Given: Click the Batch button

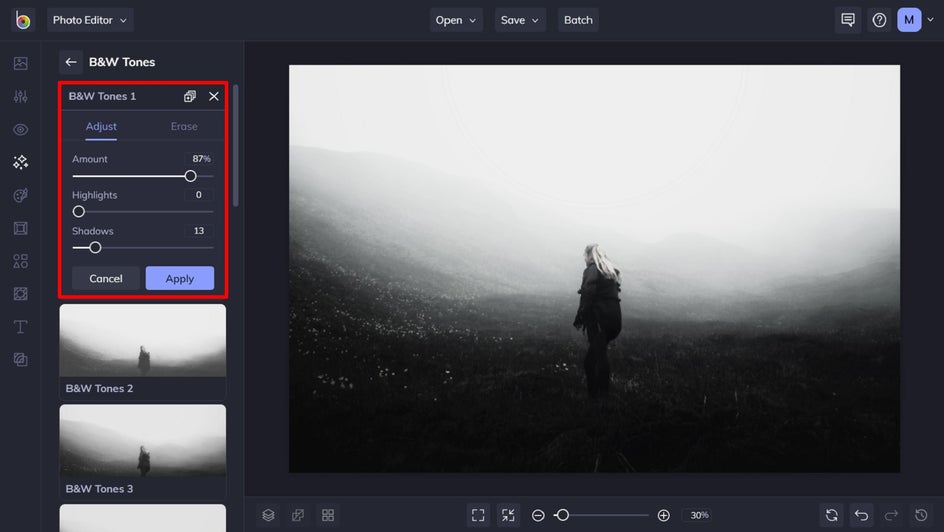Looking at the screenshot, I should click(x=578, y=20).
